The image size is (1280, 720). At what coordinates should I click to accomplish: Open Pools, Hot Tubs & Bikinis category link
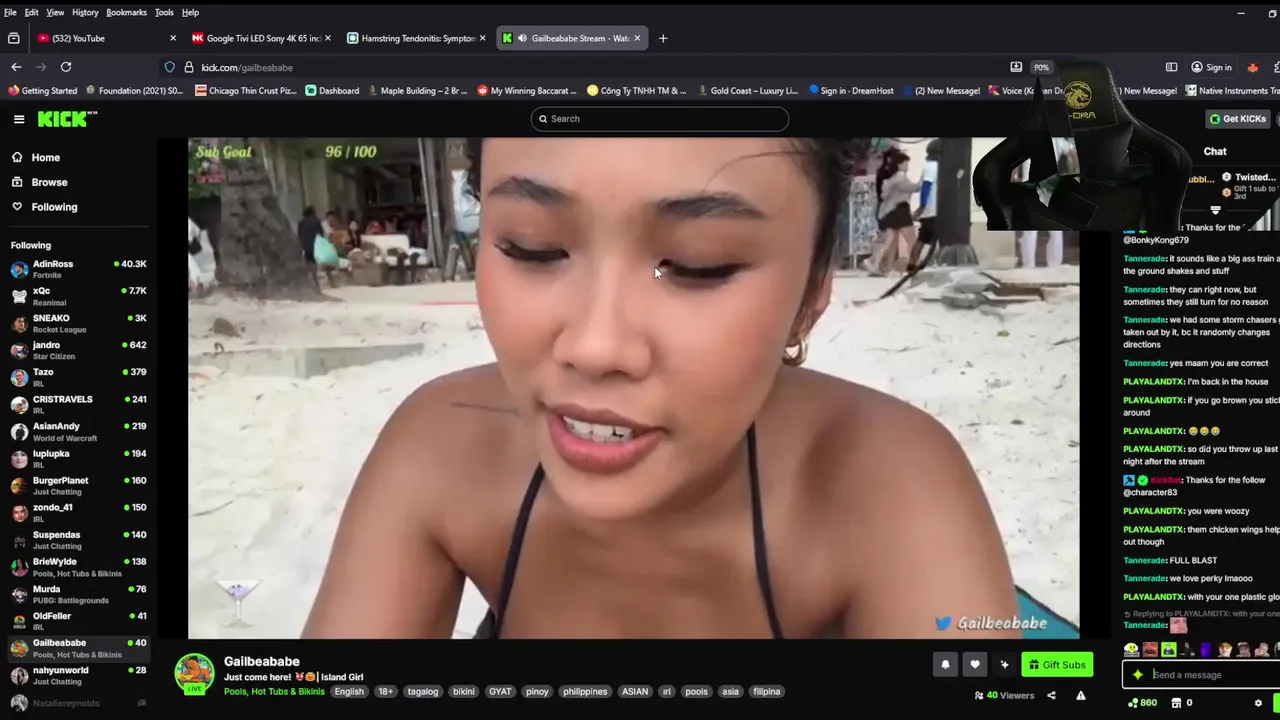pyautogui.click(x=274, y=692)
